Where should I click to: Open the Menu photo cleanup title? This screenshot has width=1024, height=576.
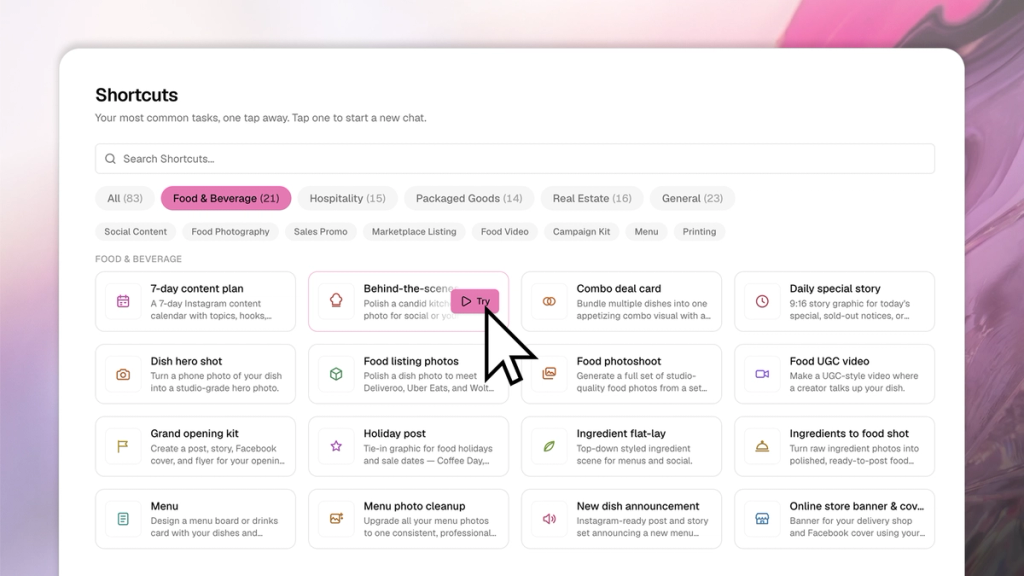(414, 506)
